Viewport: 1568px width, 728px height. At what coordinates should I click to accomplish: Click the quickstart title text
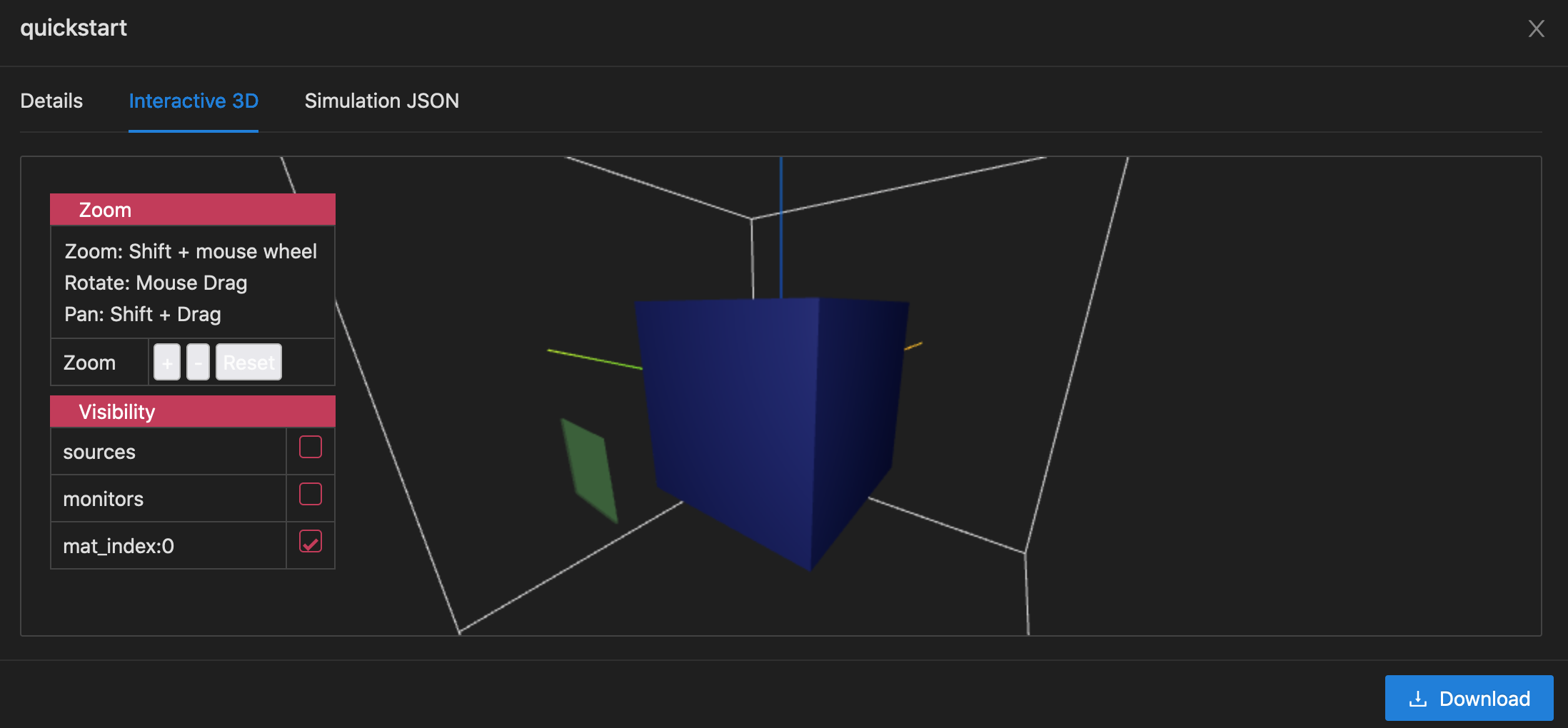(x=74, y=28)
